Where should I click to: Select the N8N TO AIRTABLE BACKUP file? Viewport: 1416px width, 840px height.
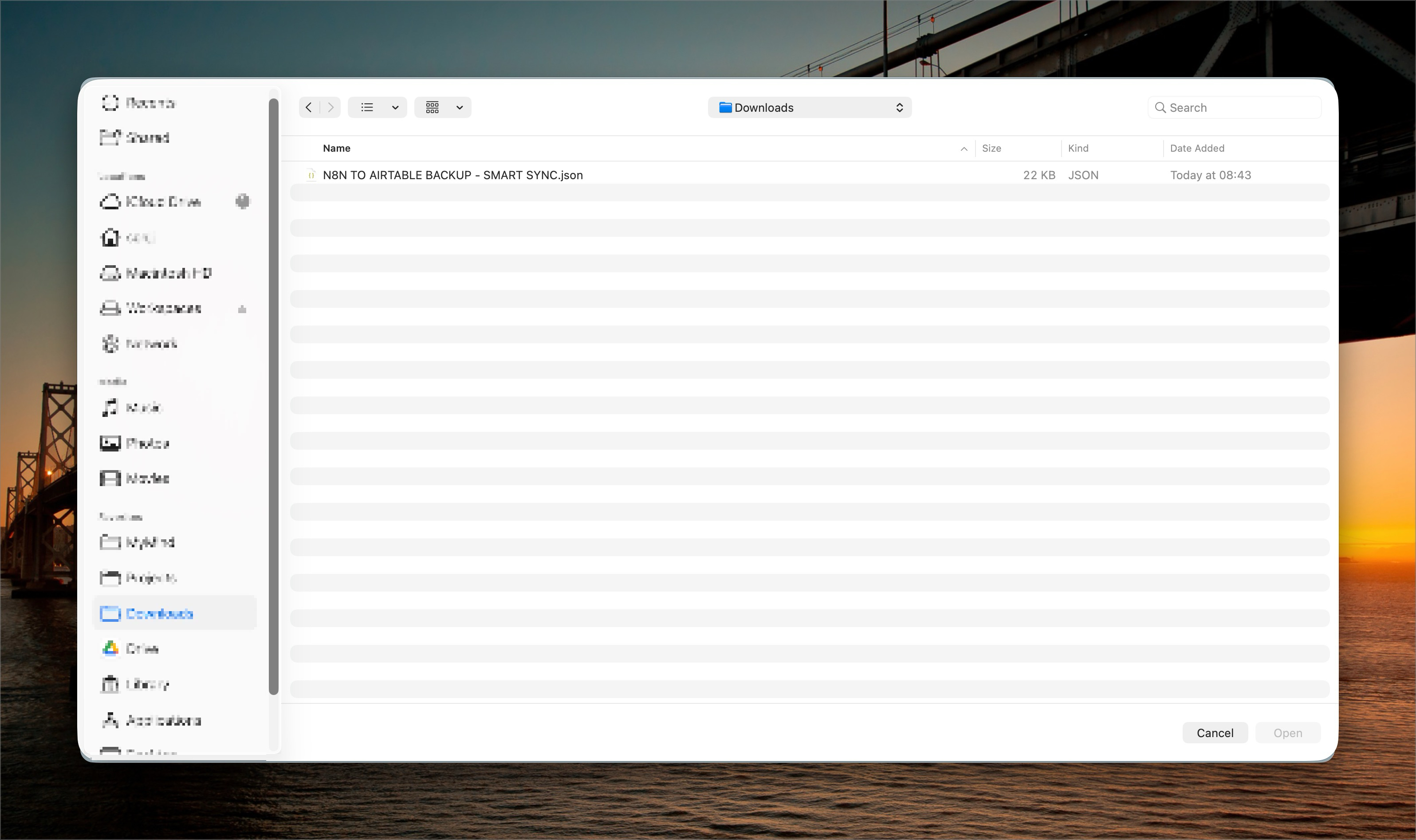point(452,175)
